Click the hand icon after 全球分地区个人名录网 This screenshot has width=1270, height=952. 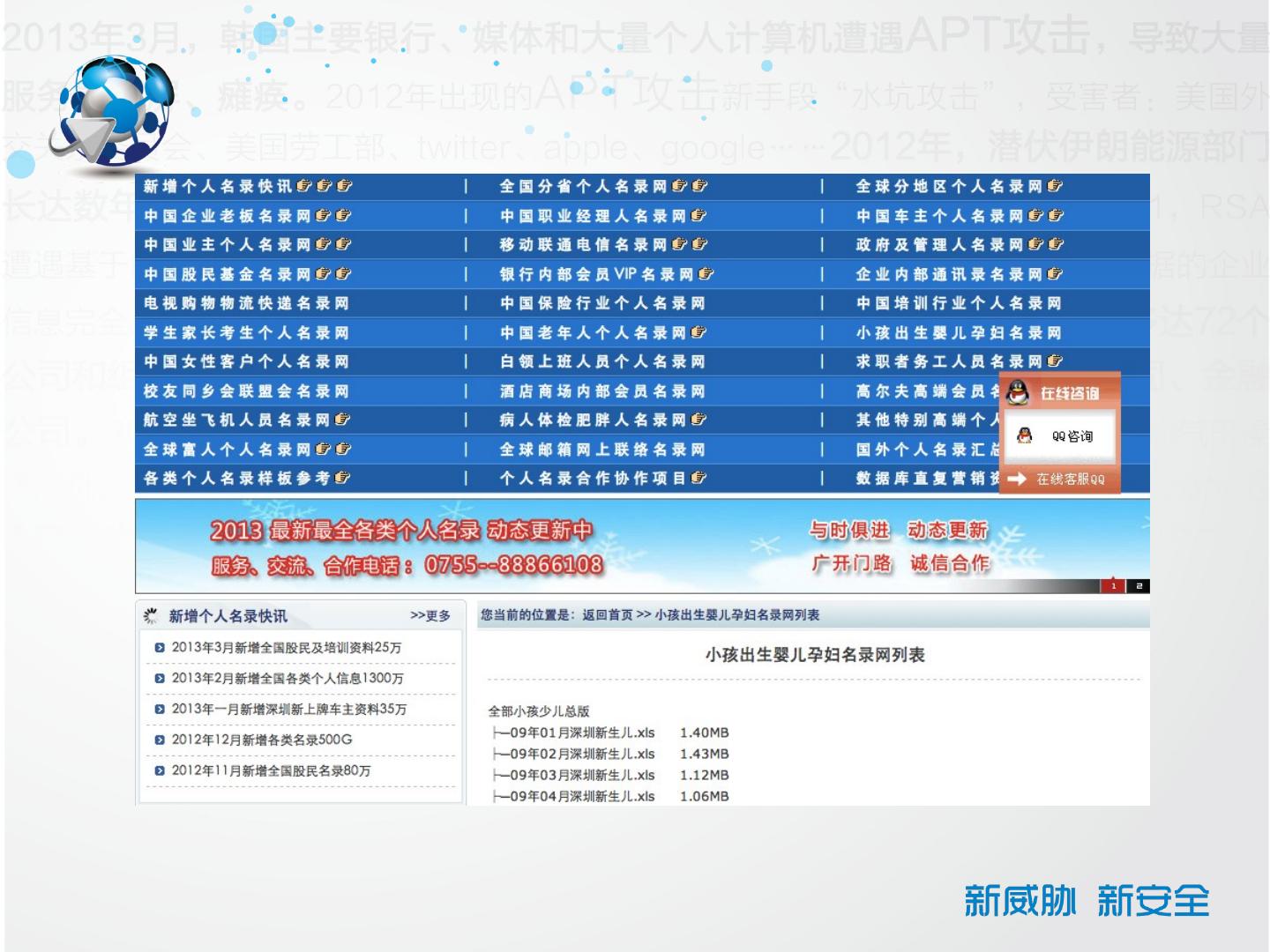pos(1055,186)
